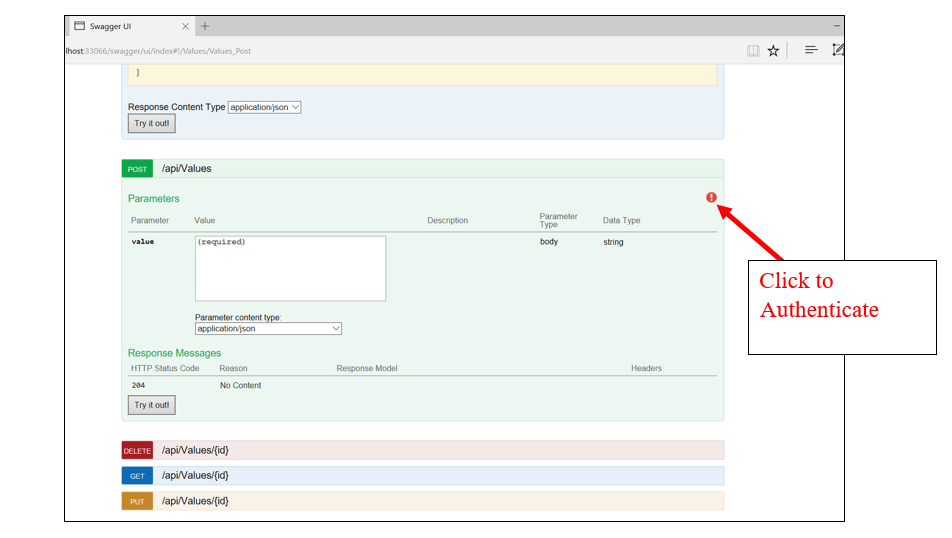Click the Description column header
The width and height of the screenshot is (952, 538).
click(x=447, y=220)
